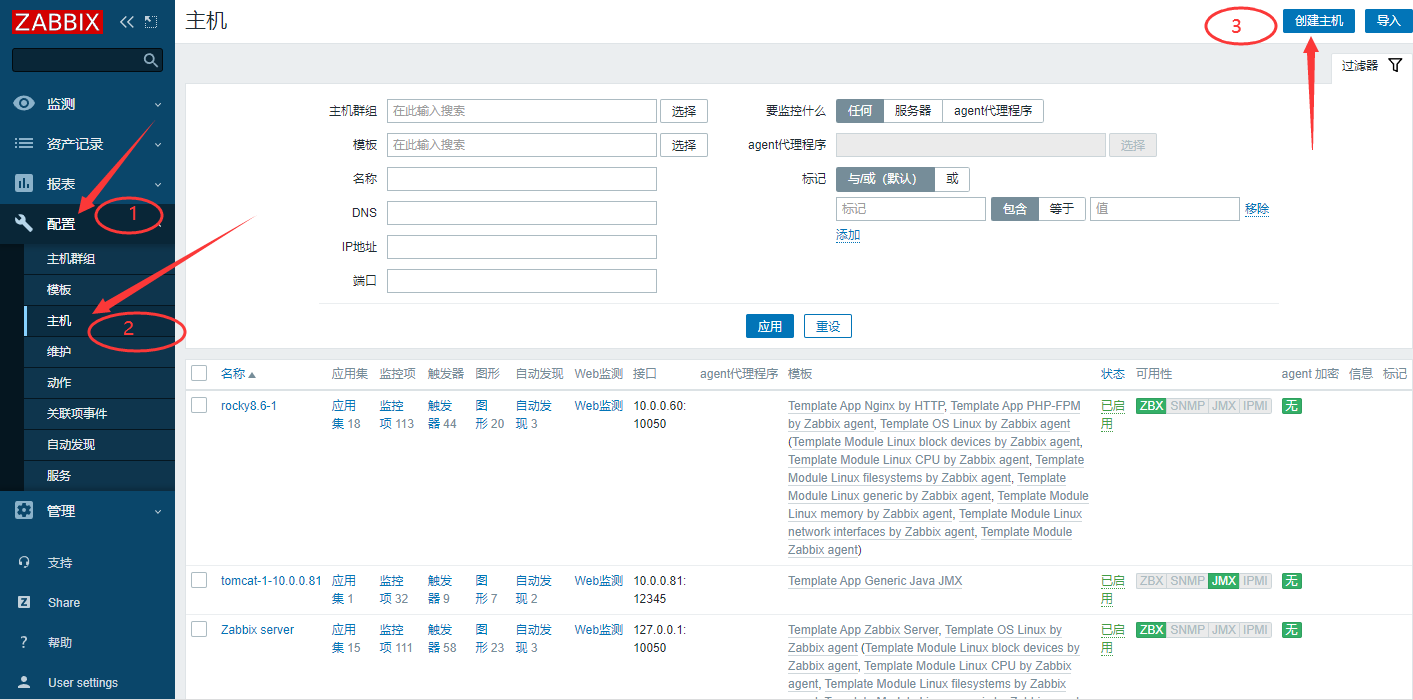Image resolution: width=1413 pixels, height=700 pixels.
Task: Open 关联项事件 submenu item
Action: 99,414
